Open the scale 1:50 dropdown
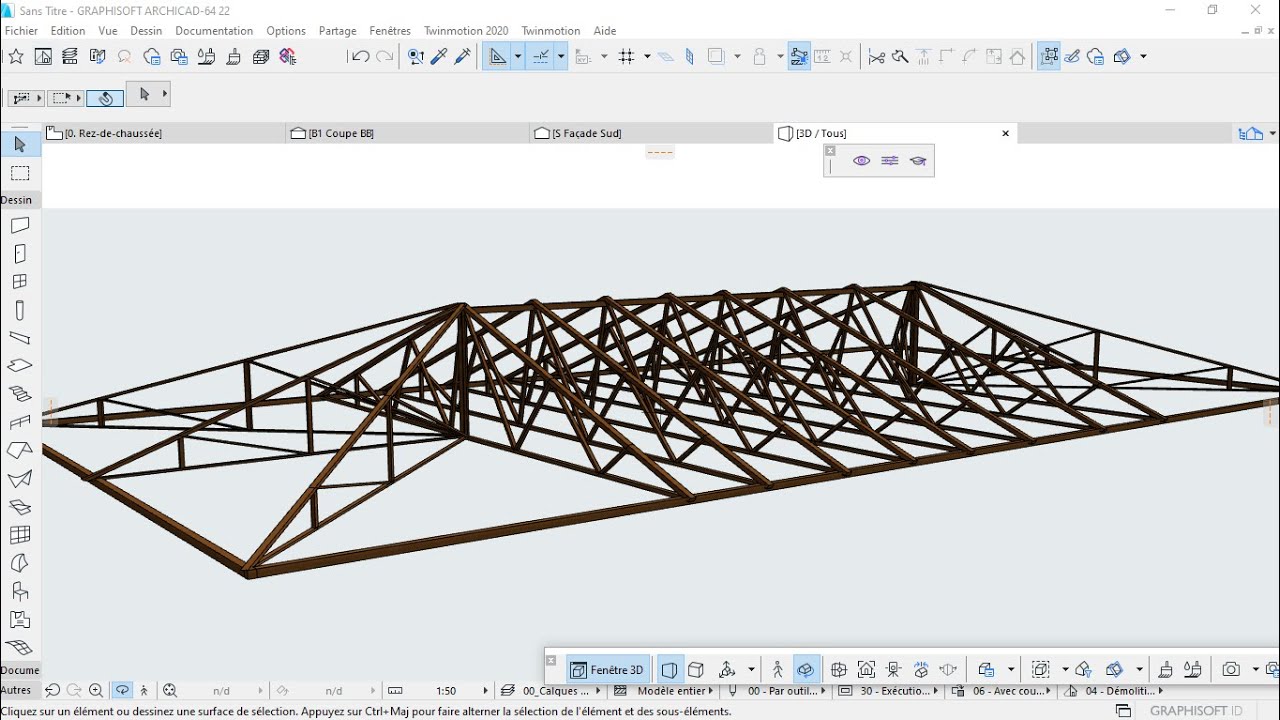Screen dimensions: 1280x720 pyautogui.click(x=446, y=691)
